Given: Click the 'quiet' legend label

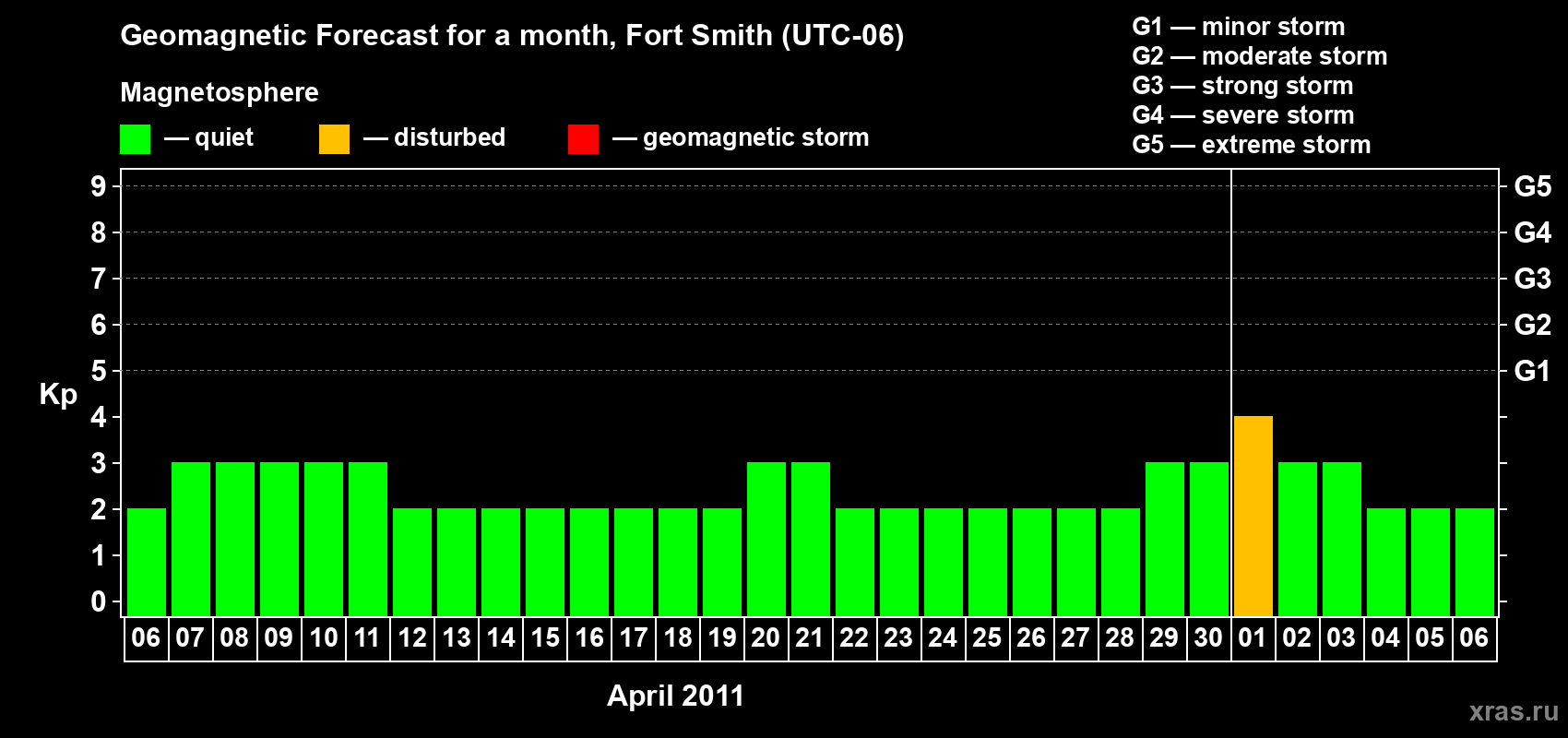Looking at the screenshot, I should [x=224, y=137].
